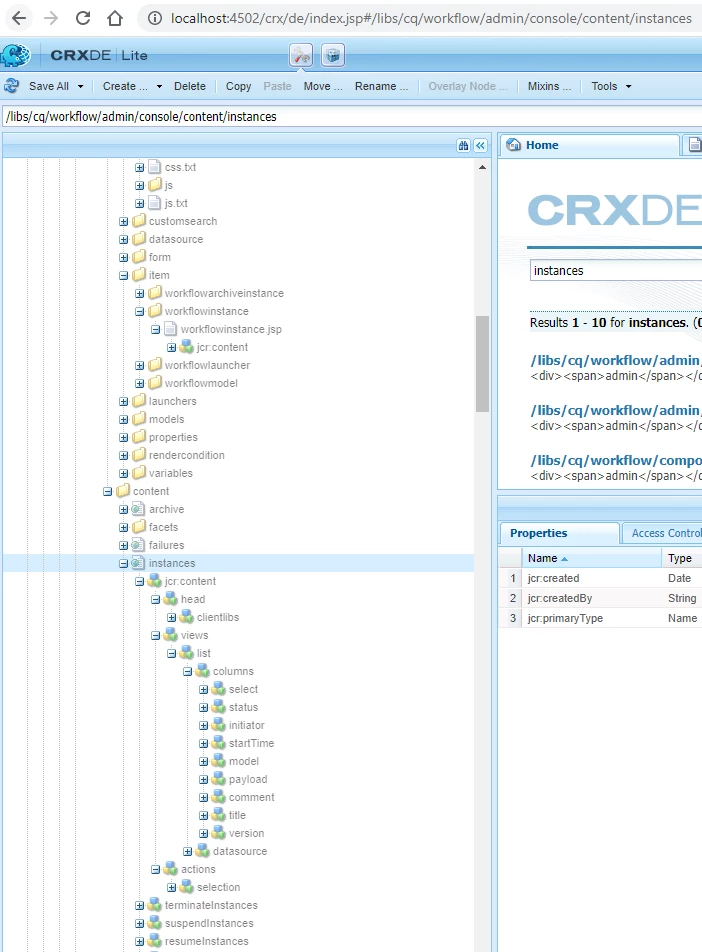
Task: Reload the page with refresh icon
Action: tap(83, 18)
